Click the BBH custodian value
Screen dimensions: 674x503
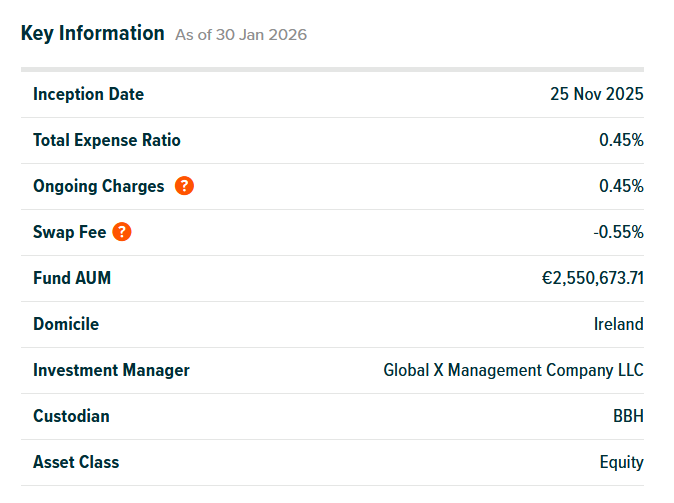point(628,416)
